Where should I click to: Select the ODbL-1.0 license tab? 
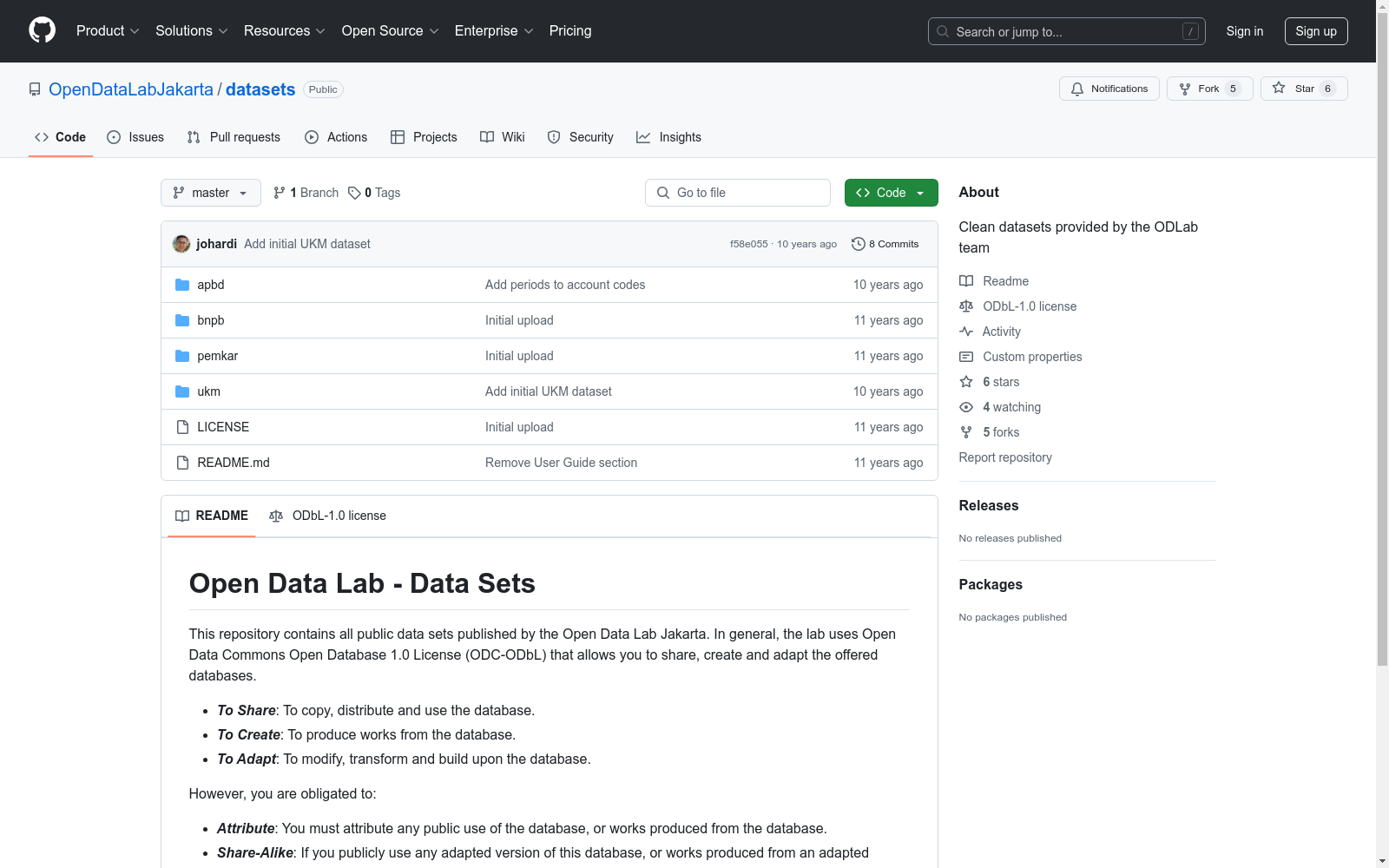327,516
